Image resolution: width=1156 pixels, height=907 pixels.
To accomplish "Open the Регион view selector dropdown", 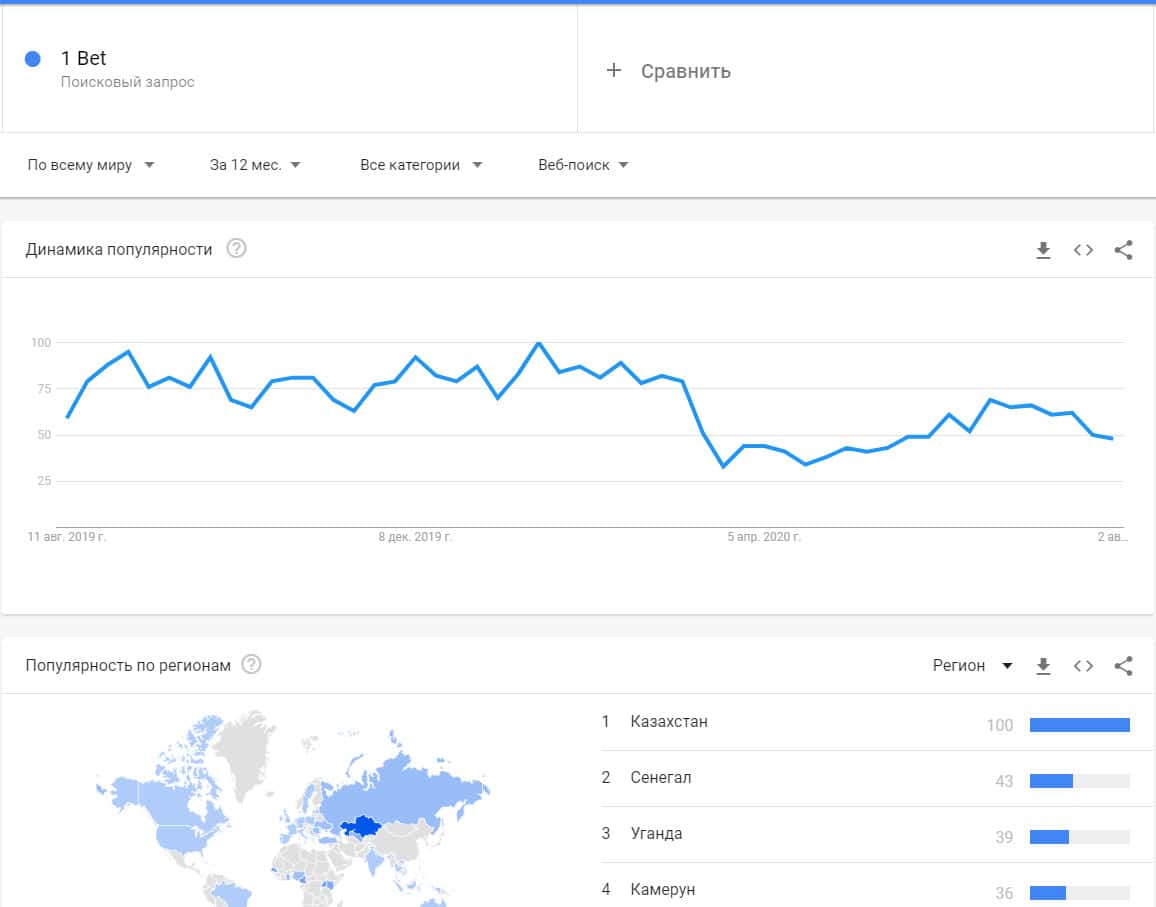I will coord(972,666).
